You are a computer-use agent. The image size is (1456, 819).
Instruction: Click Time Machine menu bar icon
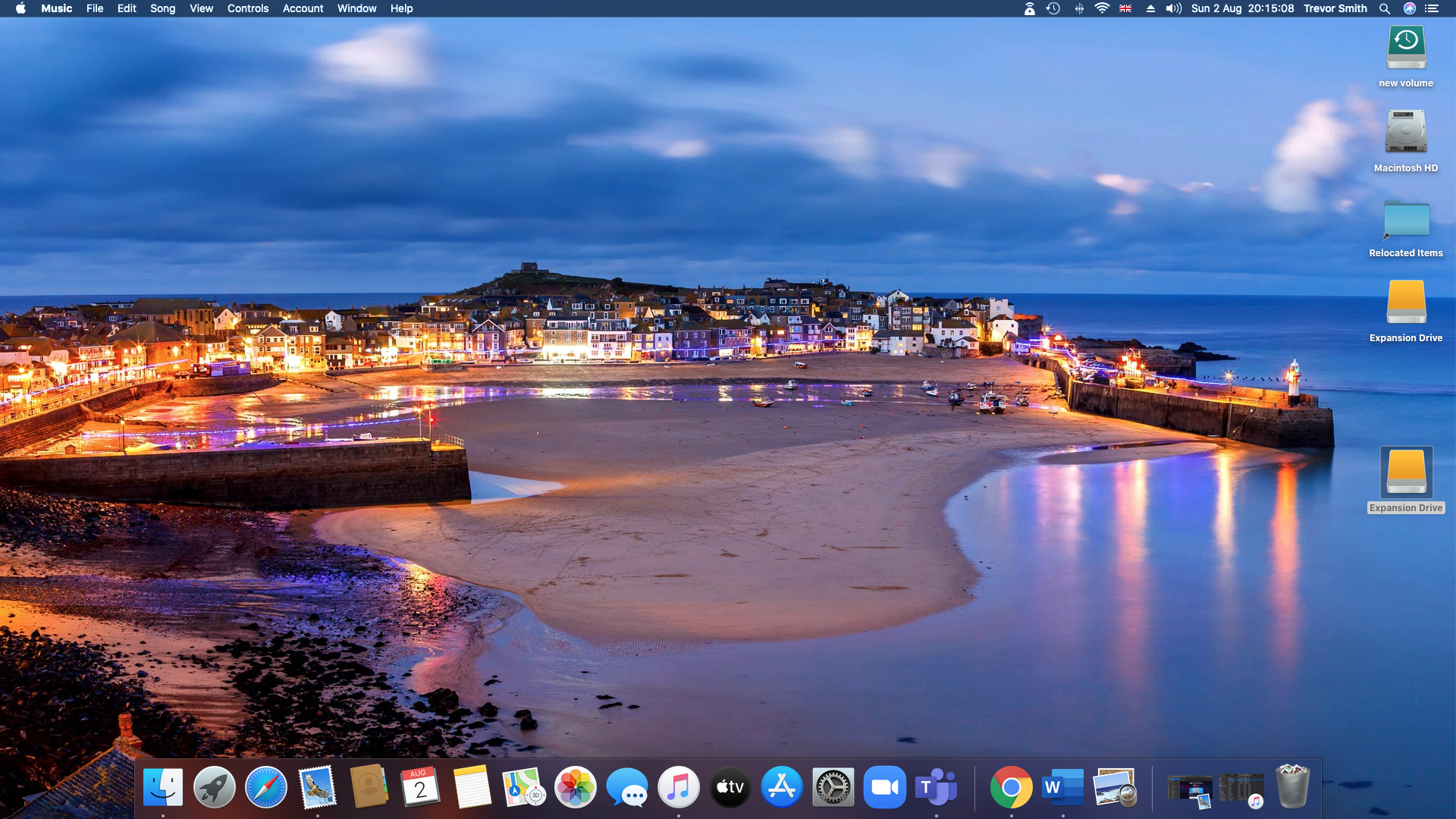point(1053,8)
